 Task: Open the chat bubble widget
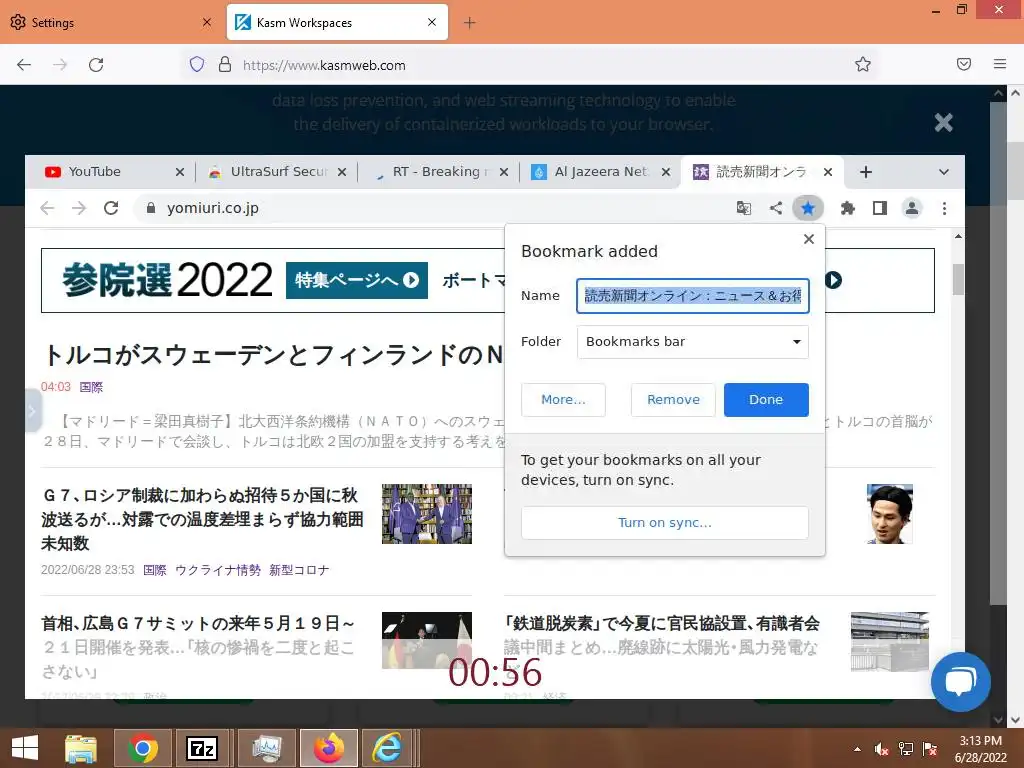pyautogui.click(x=961, y=681)
